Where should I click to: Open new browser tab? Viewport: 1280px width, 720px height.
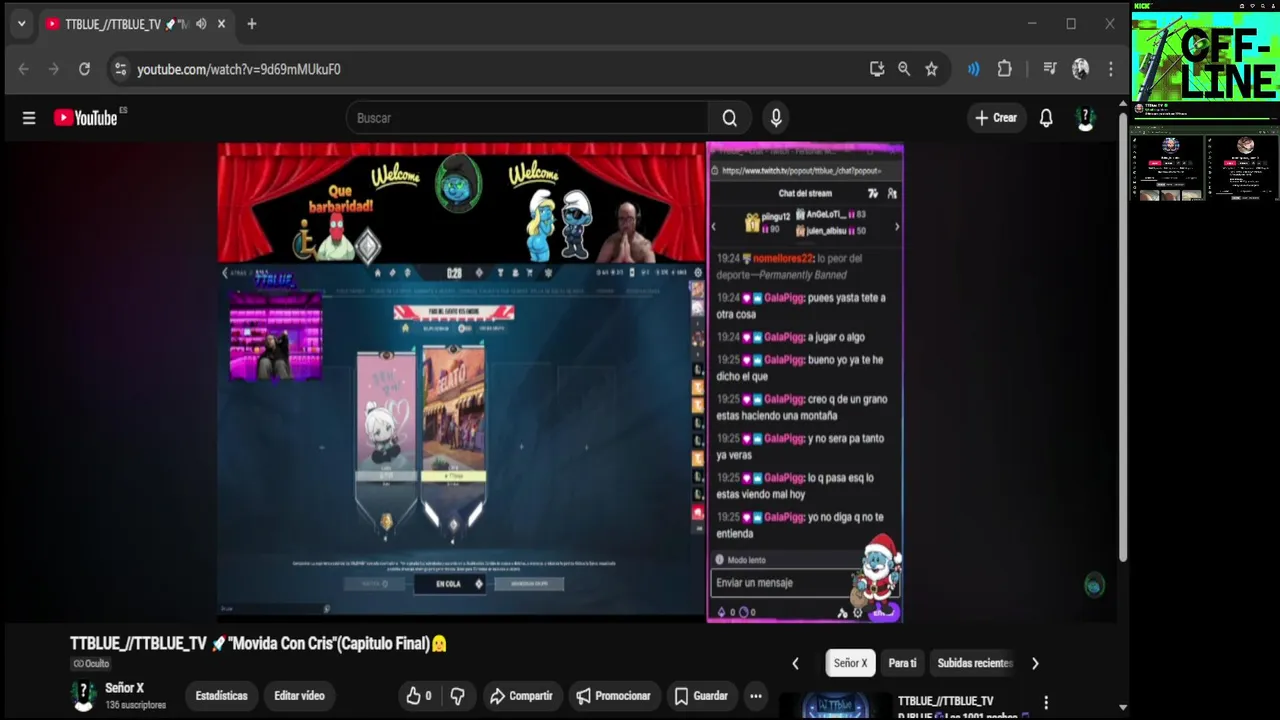tap(252, 24)
